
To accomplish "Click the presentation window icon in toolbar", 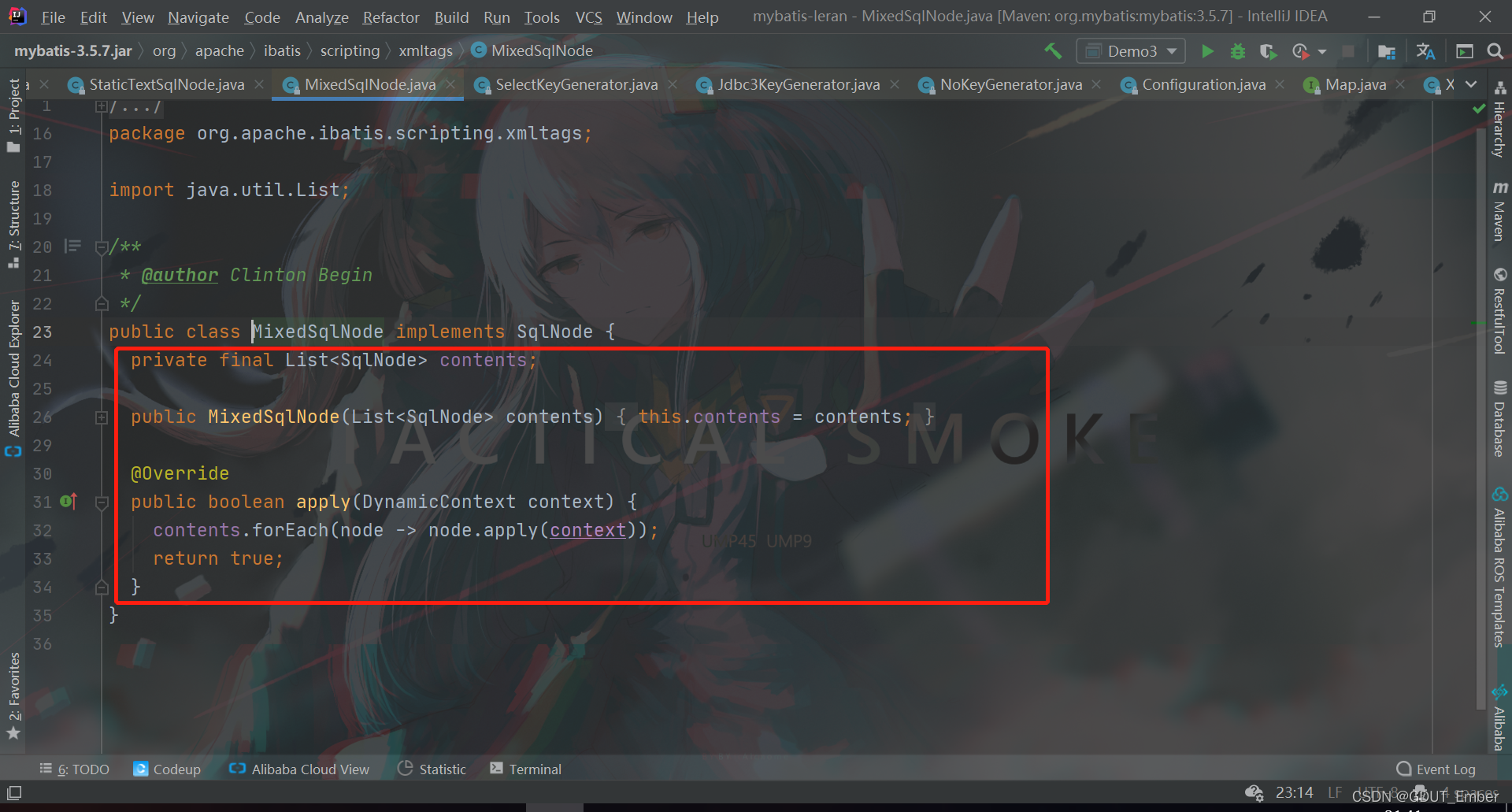I will pos(1465,51).
